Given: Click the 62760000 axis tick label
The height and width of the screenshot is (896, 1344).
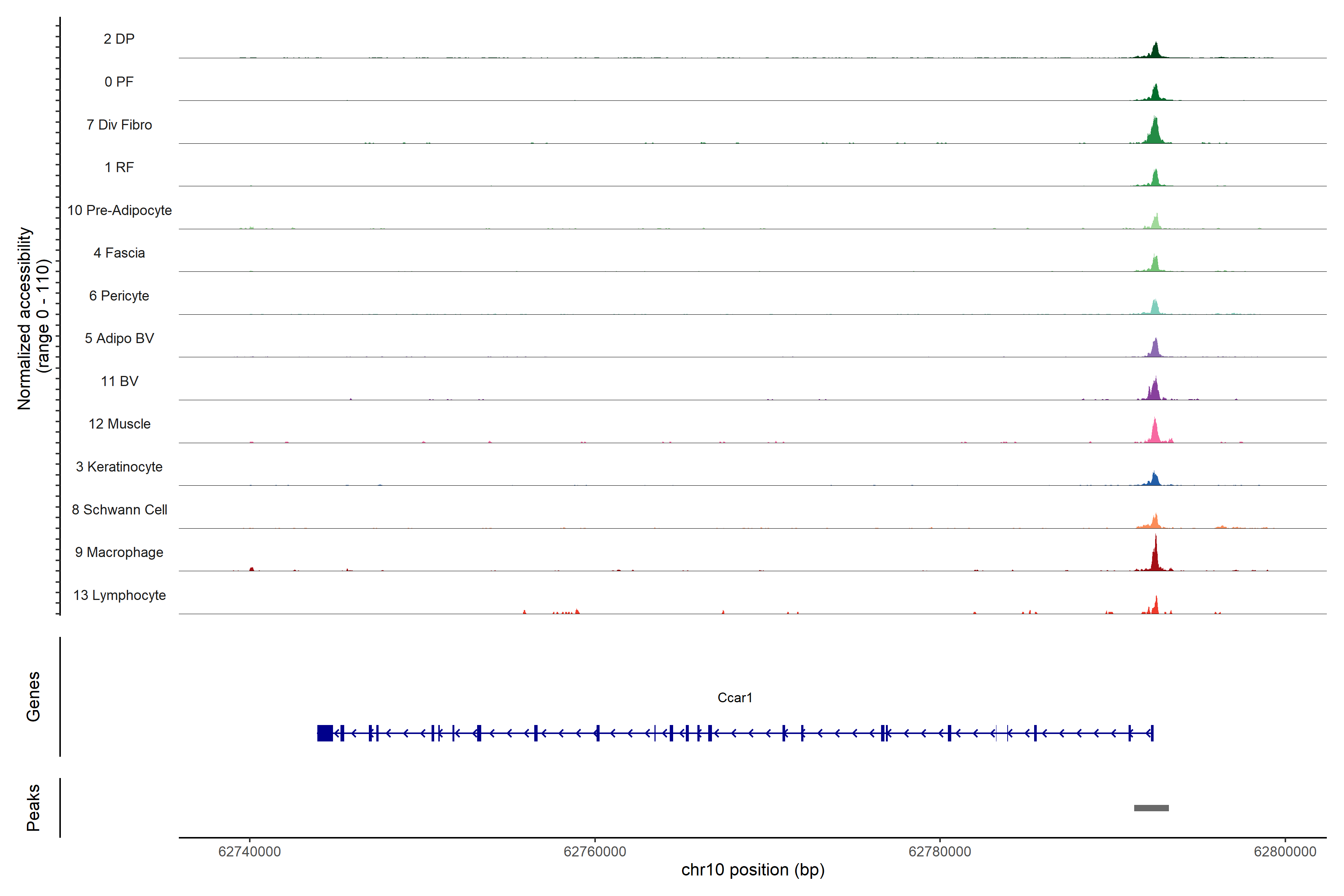Looking at the screenshot, I should point(594,852).
